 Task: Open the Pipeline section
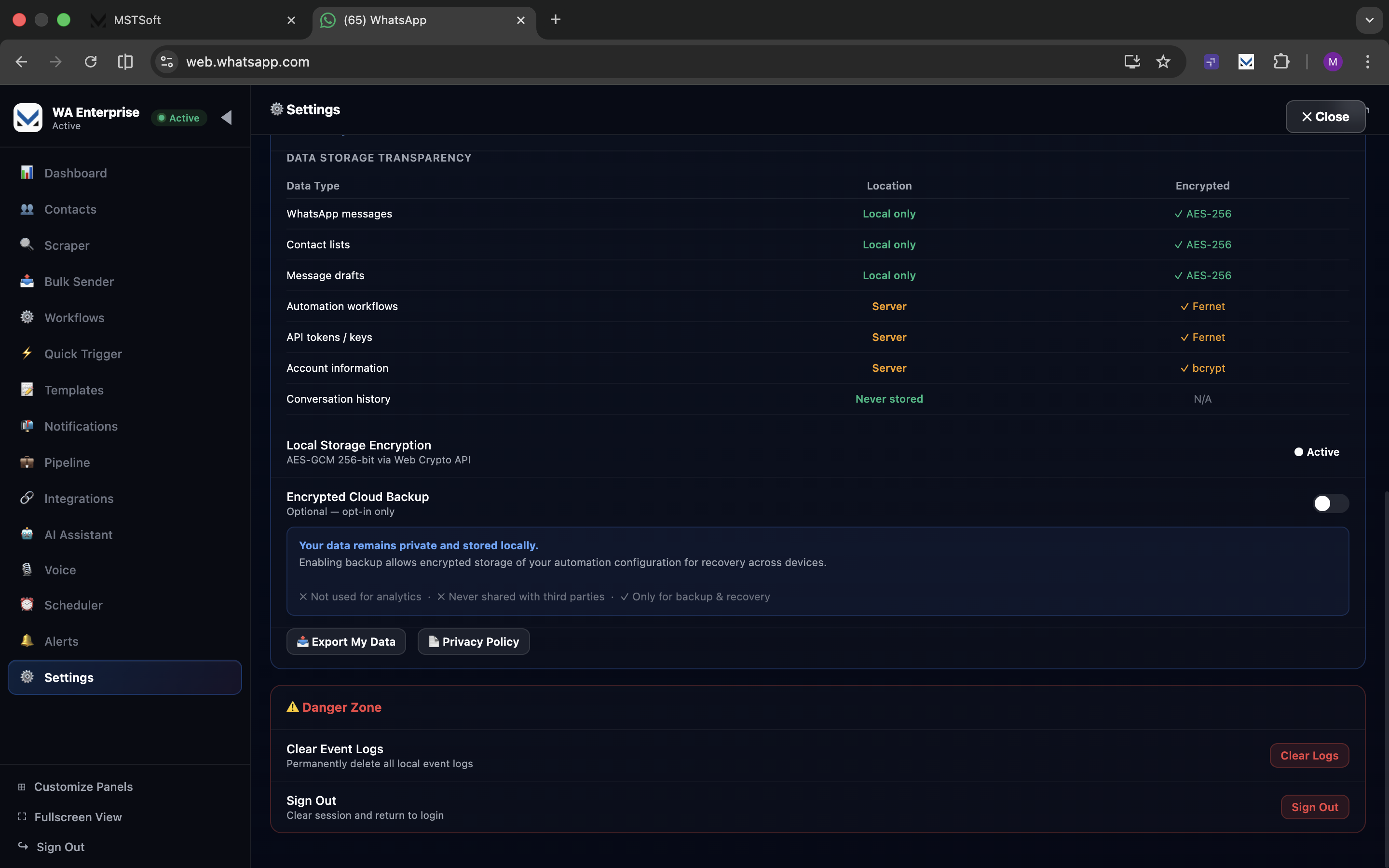(67, 462)
